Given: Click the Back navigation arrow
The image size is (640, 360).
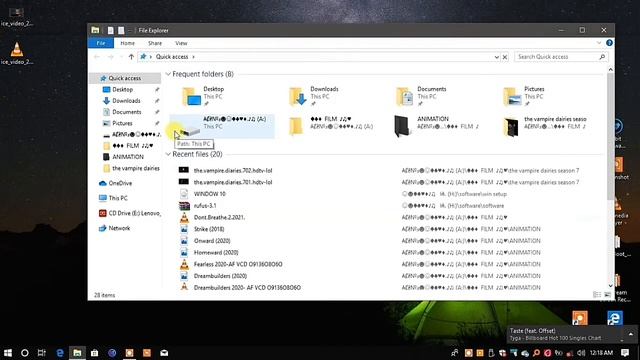Looking at the screenshot, I should [x=97, y=57].
